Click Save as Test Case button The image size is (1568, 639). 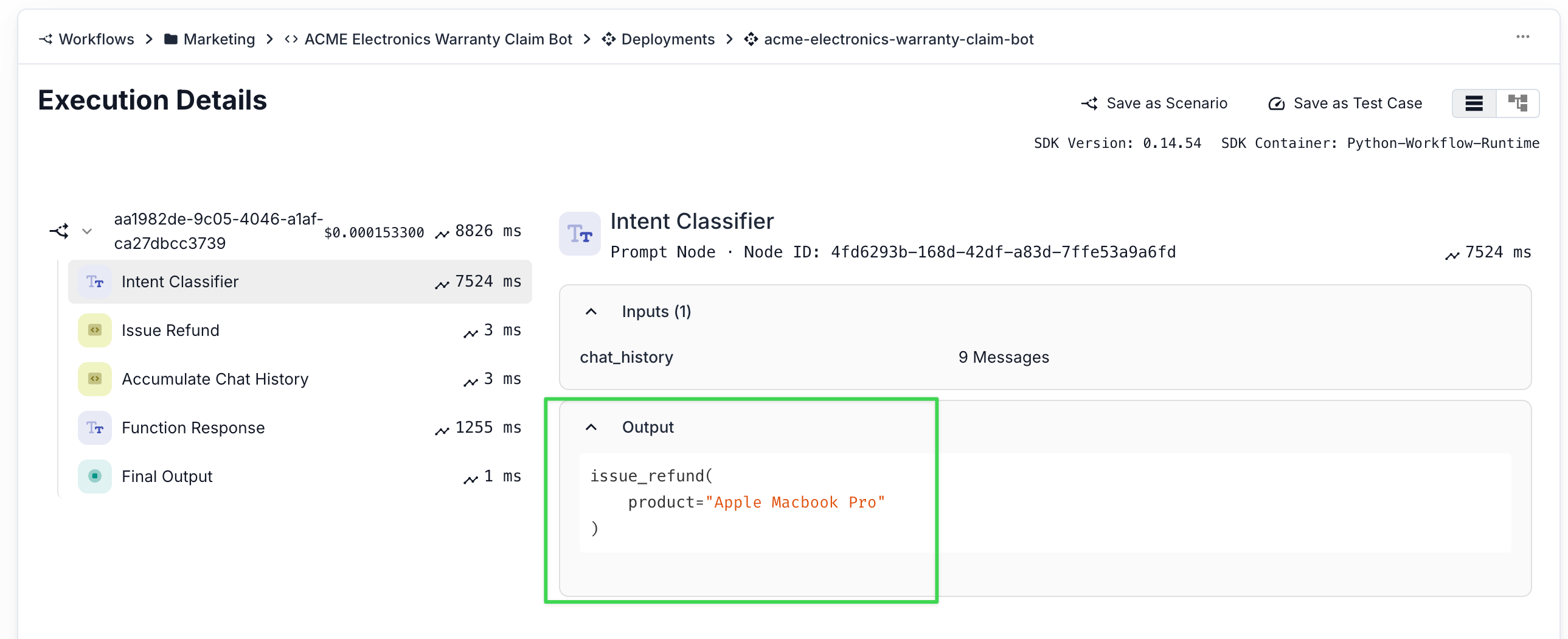click(x=1345, y=103)
